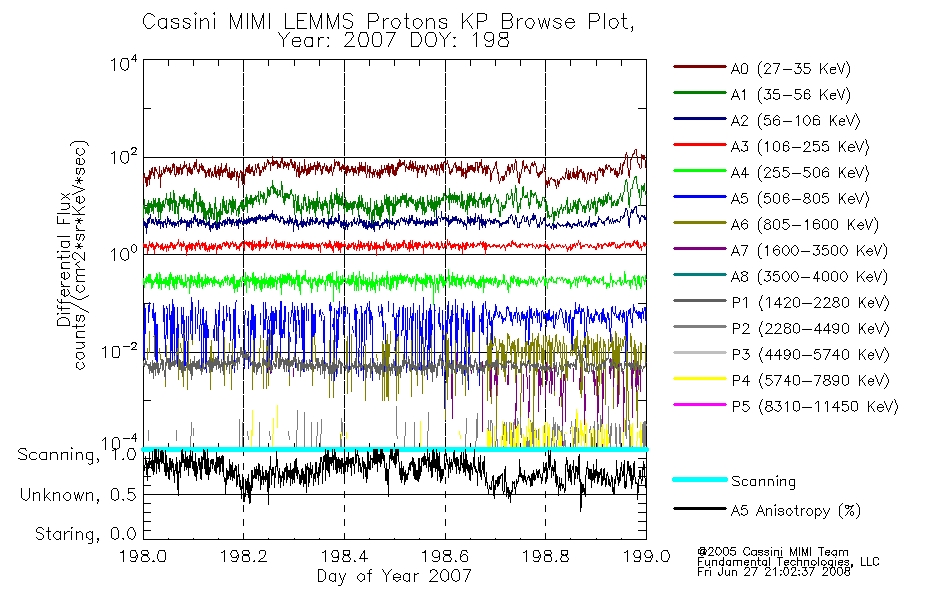
Task: Click the Staring, 0.0 axis label
Action: [85, 534]
